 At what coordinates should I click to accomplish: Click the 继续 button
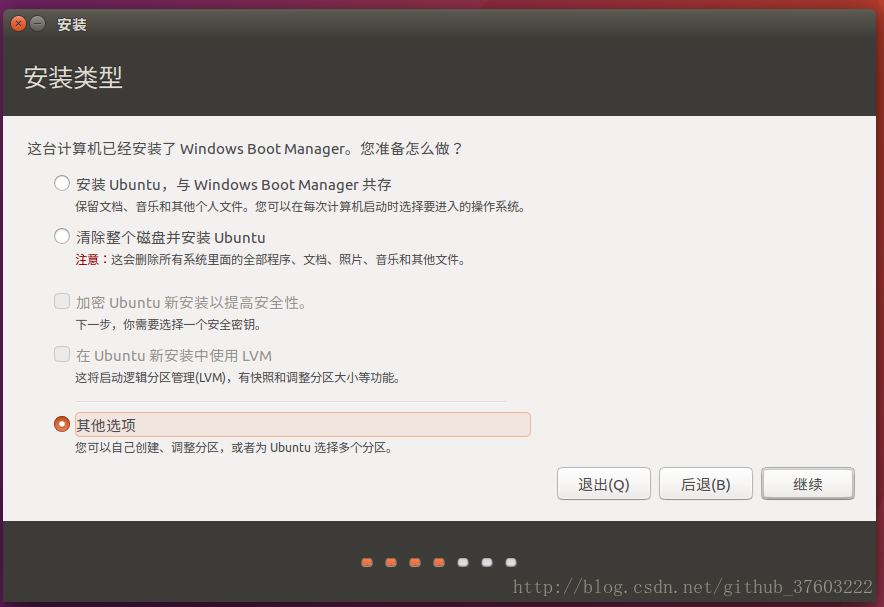807,484
